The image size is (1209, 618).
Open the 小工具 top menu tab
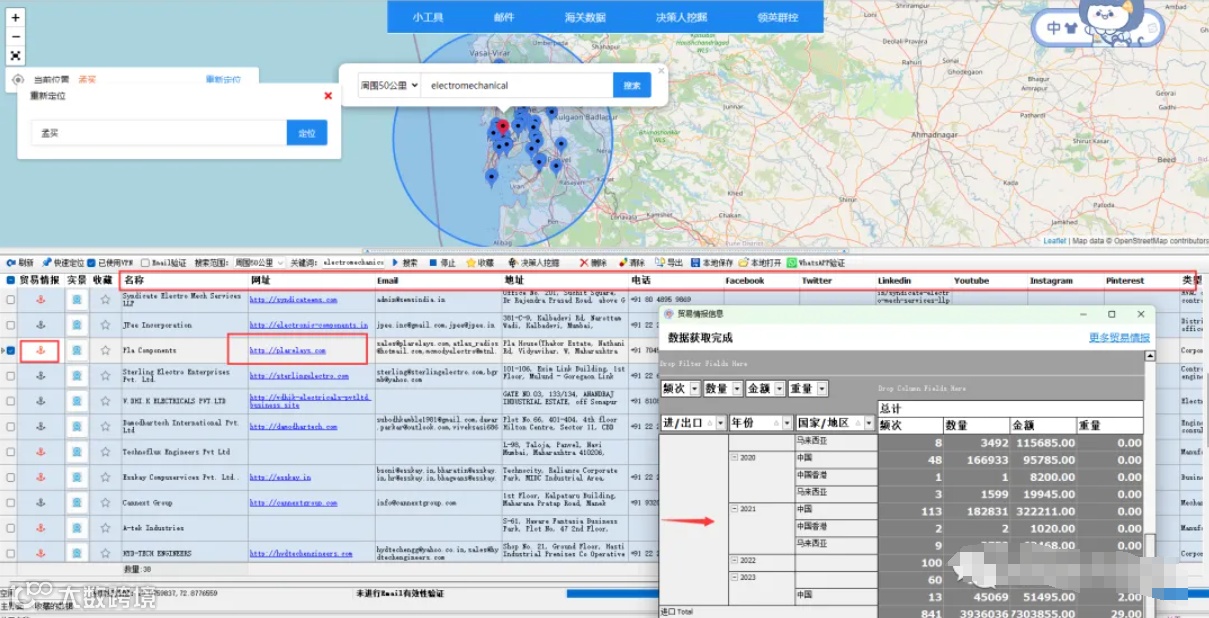pos(428,17)
